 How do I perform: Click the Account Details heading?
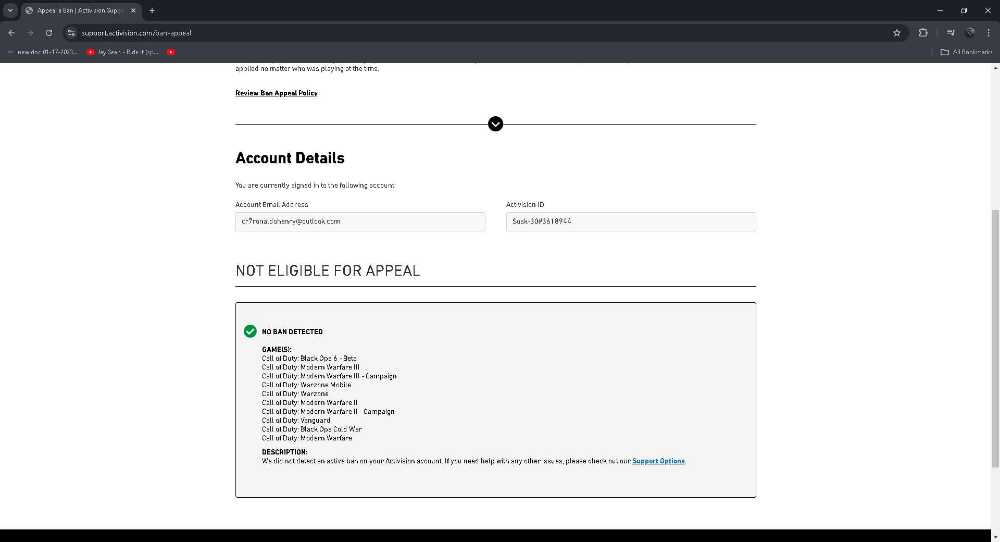[x=290, y=158]
